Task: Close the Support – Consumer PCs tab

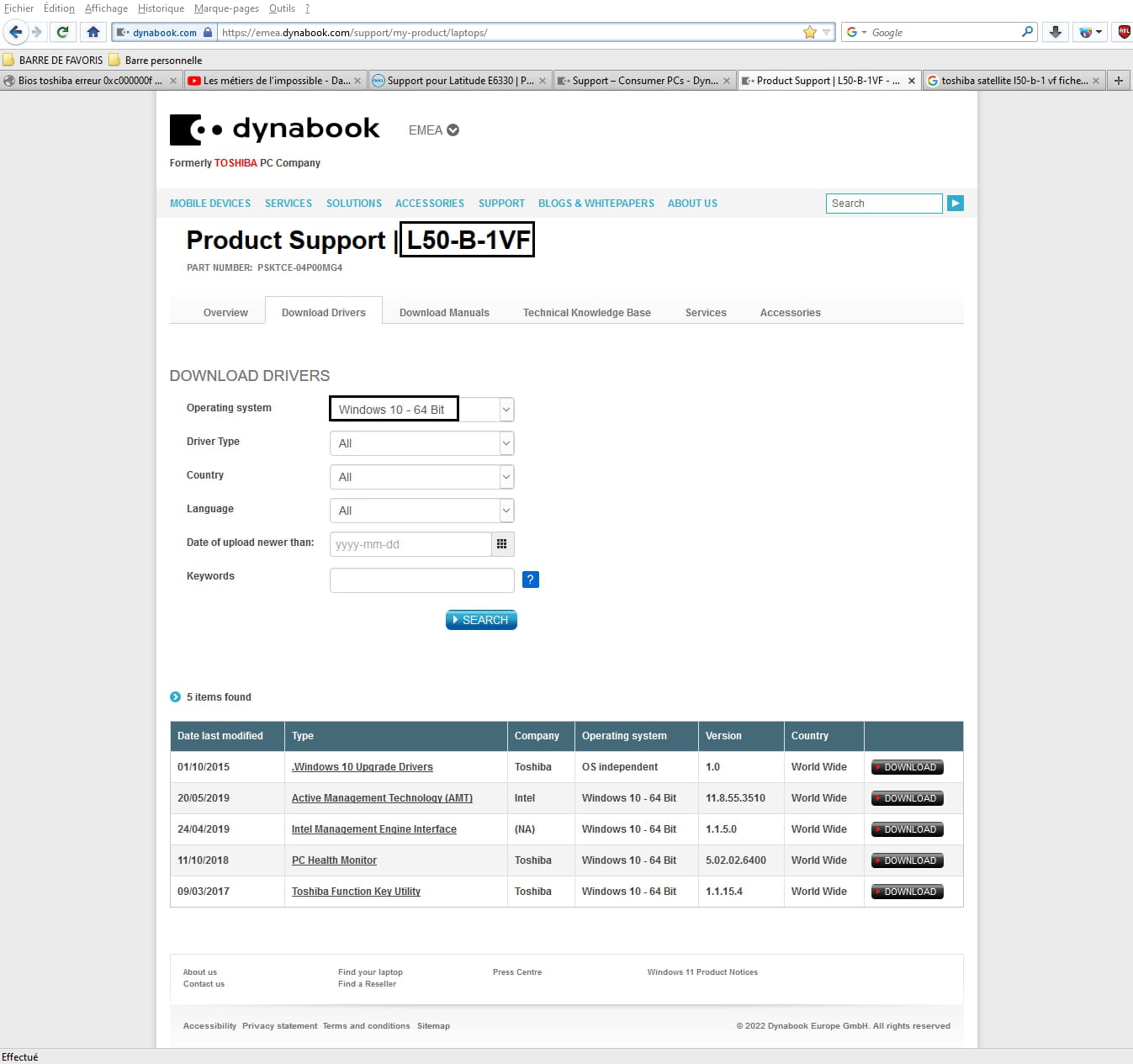Action: [727, 81]
